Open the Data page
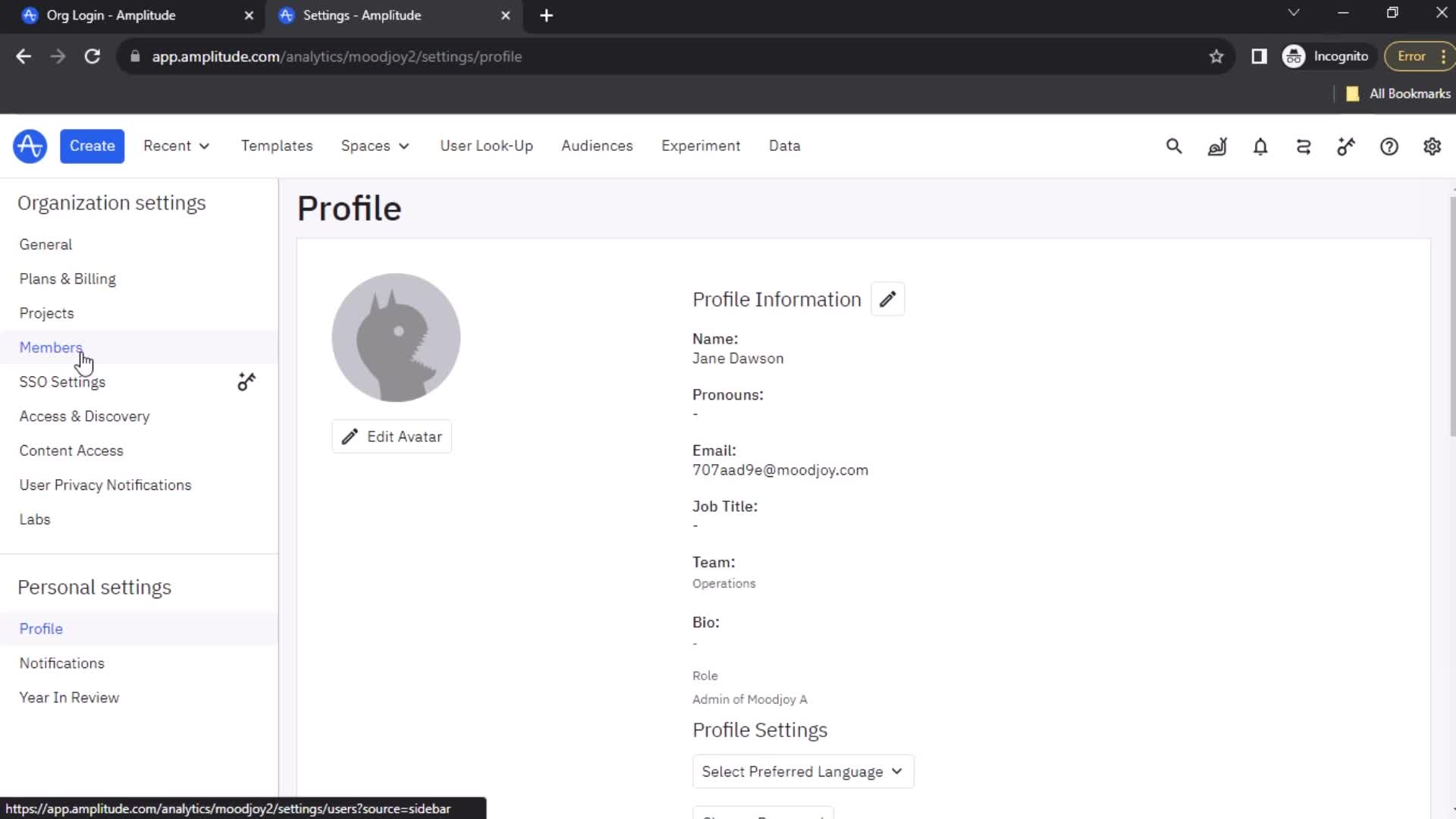Viewport: 1456px width, 819px height. [x=784, y=146]
